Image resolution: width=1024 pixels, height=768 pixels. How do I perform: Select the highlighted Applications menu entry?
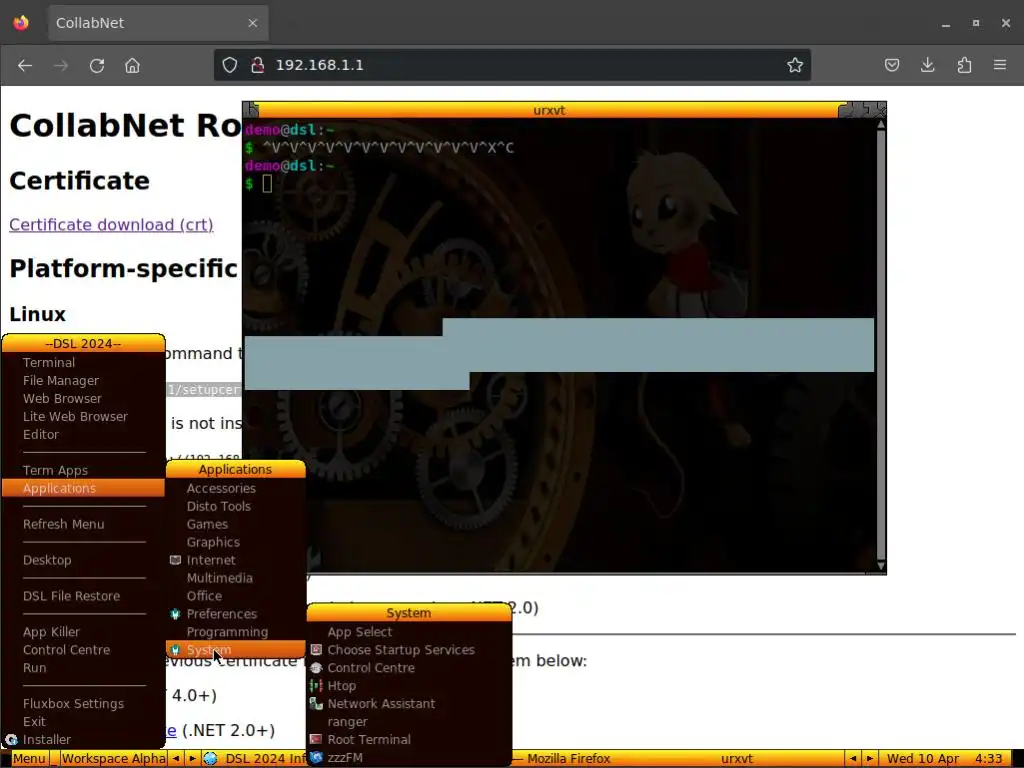click(84, 488)
